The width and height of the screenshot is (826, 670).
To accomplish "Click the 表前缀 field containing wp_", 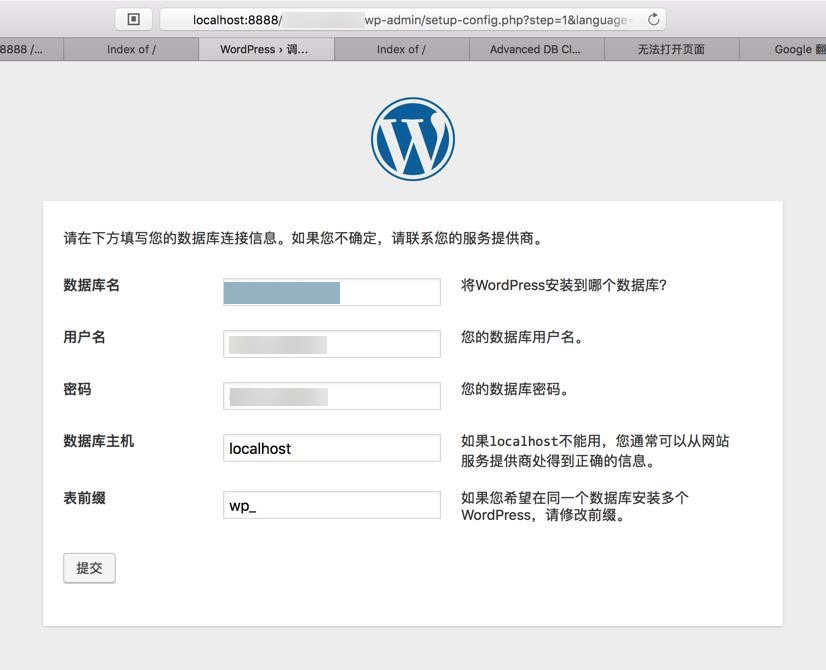I will (332, 505).
